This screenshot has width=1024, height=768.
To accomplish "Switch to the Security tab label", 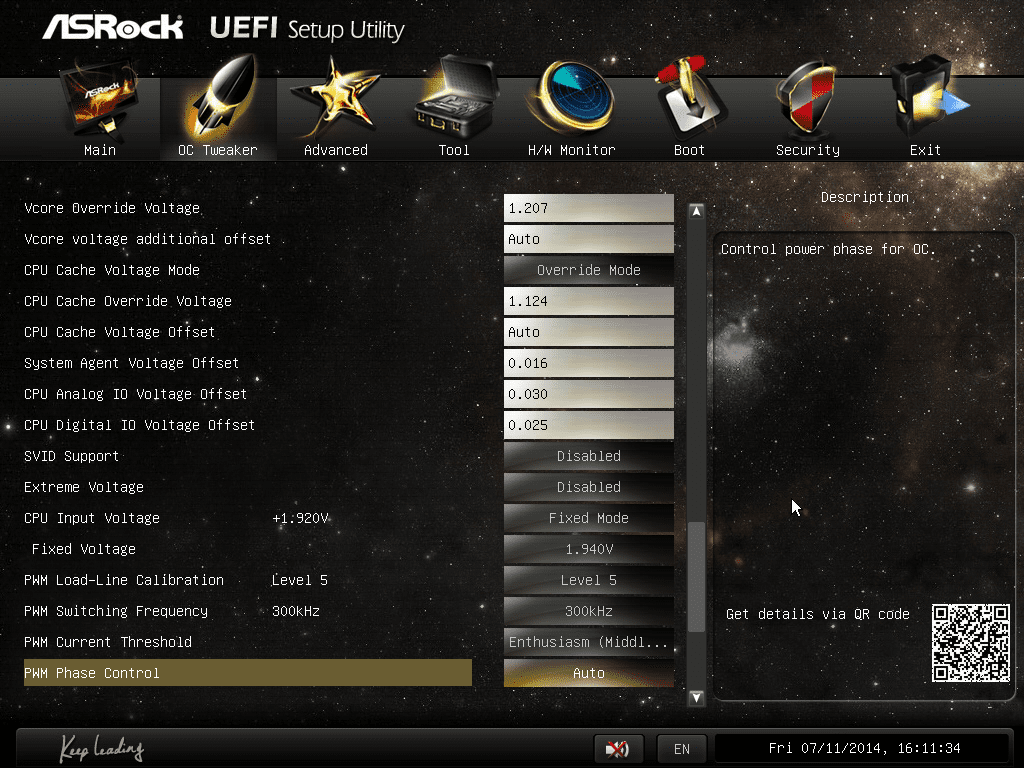I will (x=808, y=150).
